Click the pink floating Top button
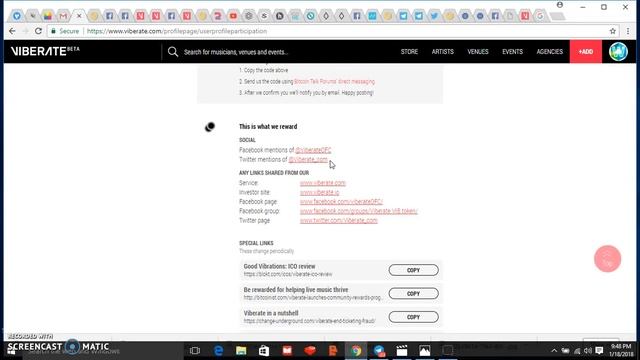This screenshot has width=640, height=360. coord(607,259)
